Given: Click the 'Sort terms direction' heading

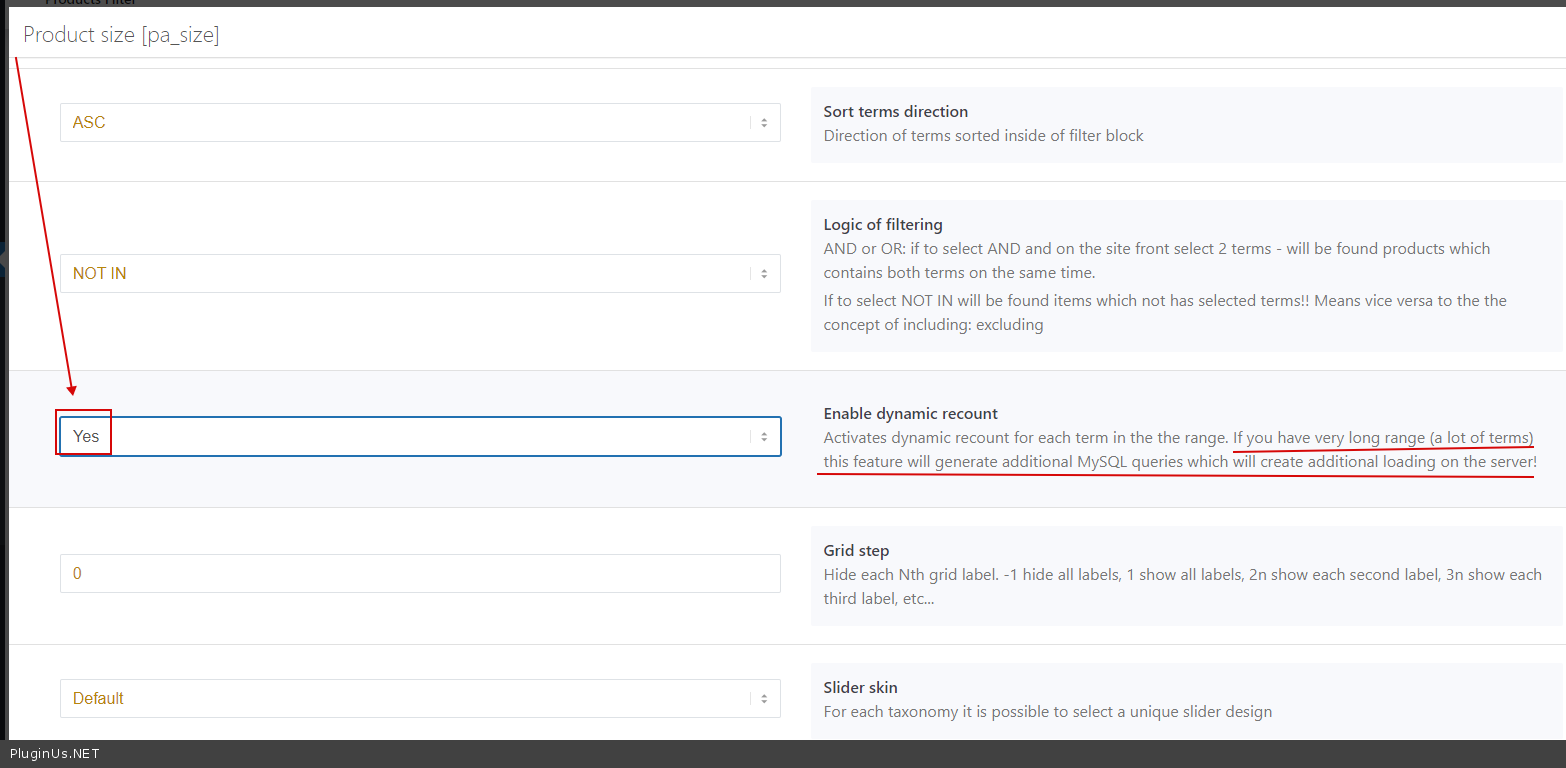Looking at the screenshot, I should tap(895, 112).
